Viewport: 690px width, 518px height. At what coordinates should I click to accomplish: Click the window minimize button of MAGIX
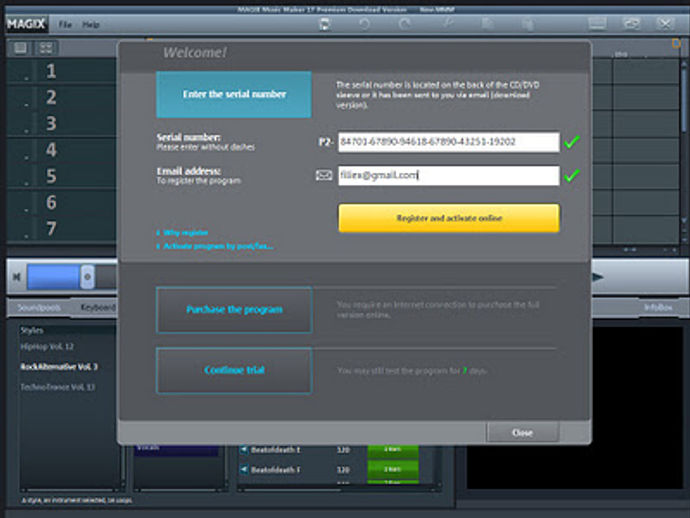(x=597, y=23)
